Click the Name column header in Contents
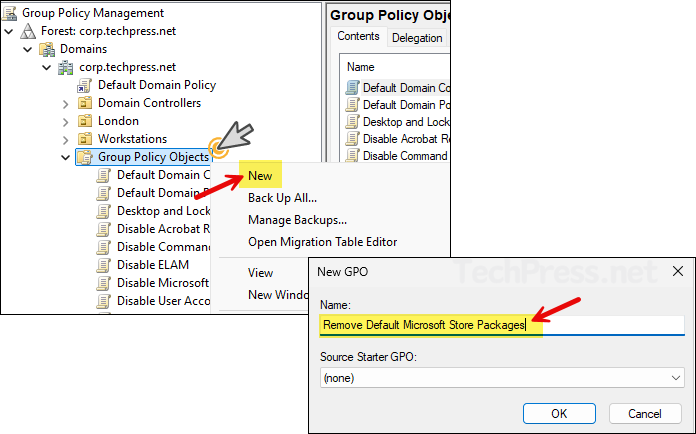The image size is (696, 434). [360, 67]
